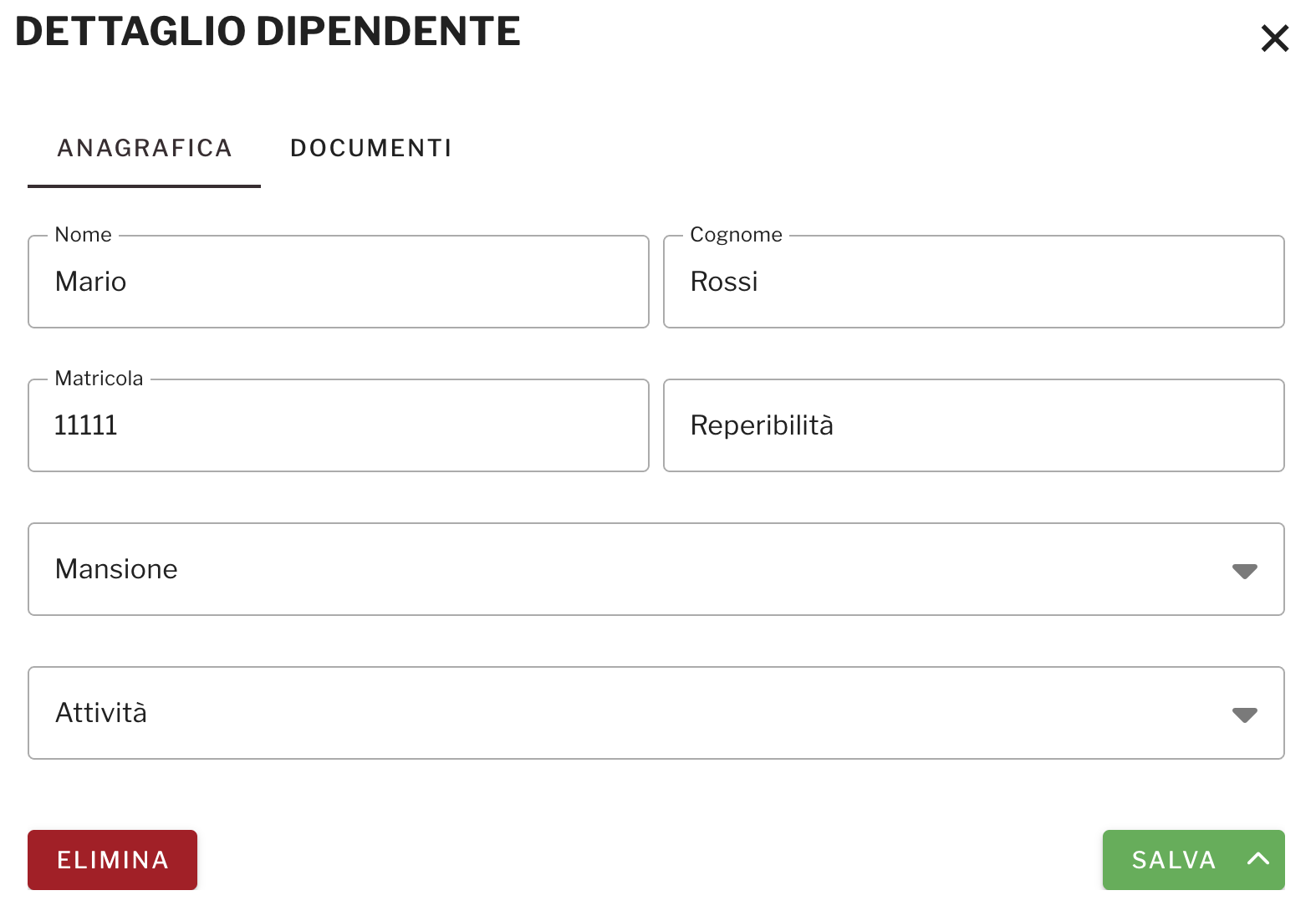Viewport: 1316px width, 921px height.
Task: Save changes with the Salva button
Action: 1174,860
